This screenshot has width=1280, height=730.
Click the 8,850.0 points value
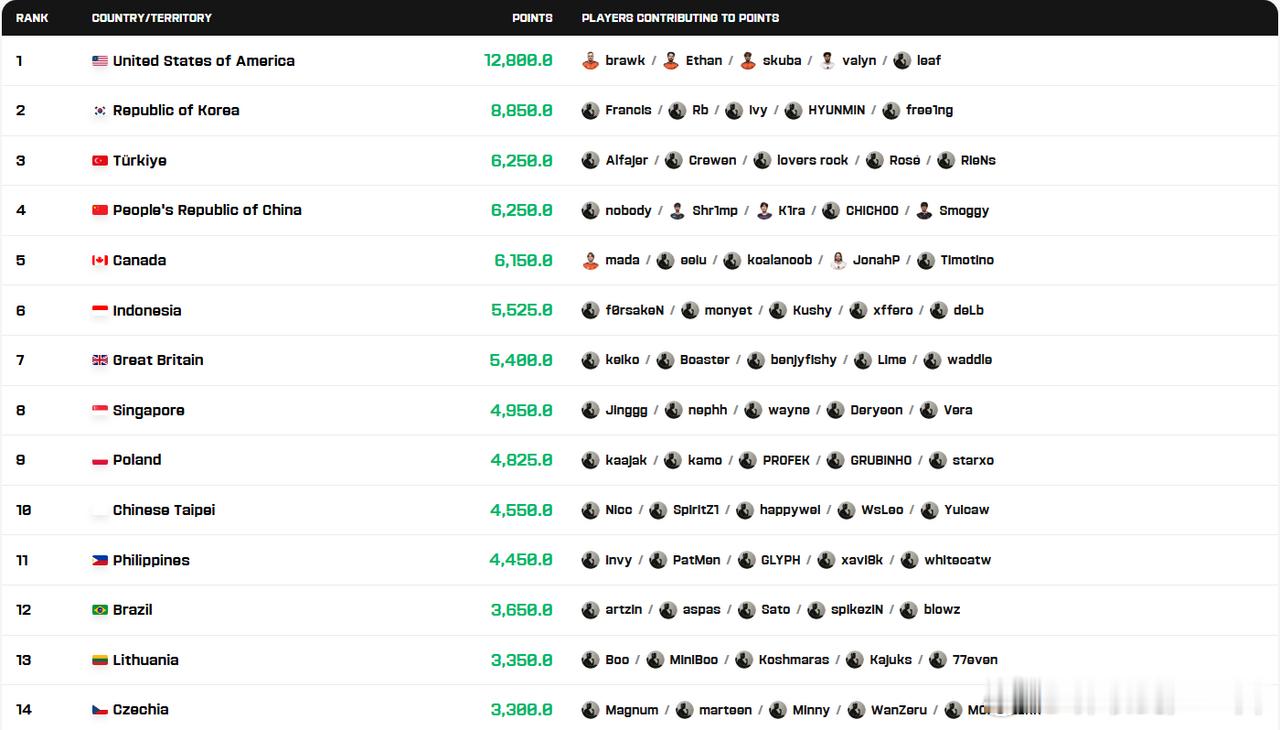(x=522, y=111)
